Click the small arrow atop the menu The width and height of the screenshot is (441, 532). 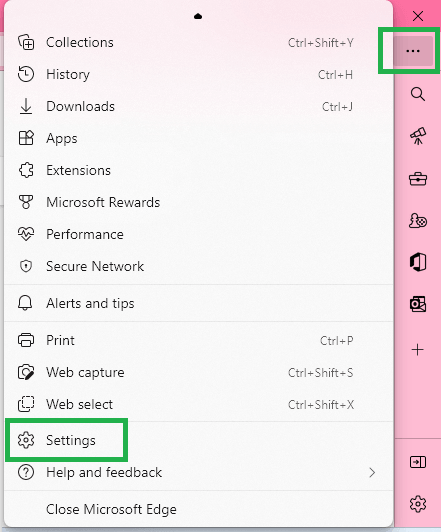(x=198, y=16)
